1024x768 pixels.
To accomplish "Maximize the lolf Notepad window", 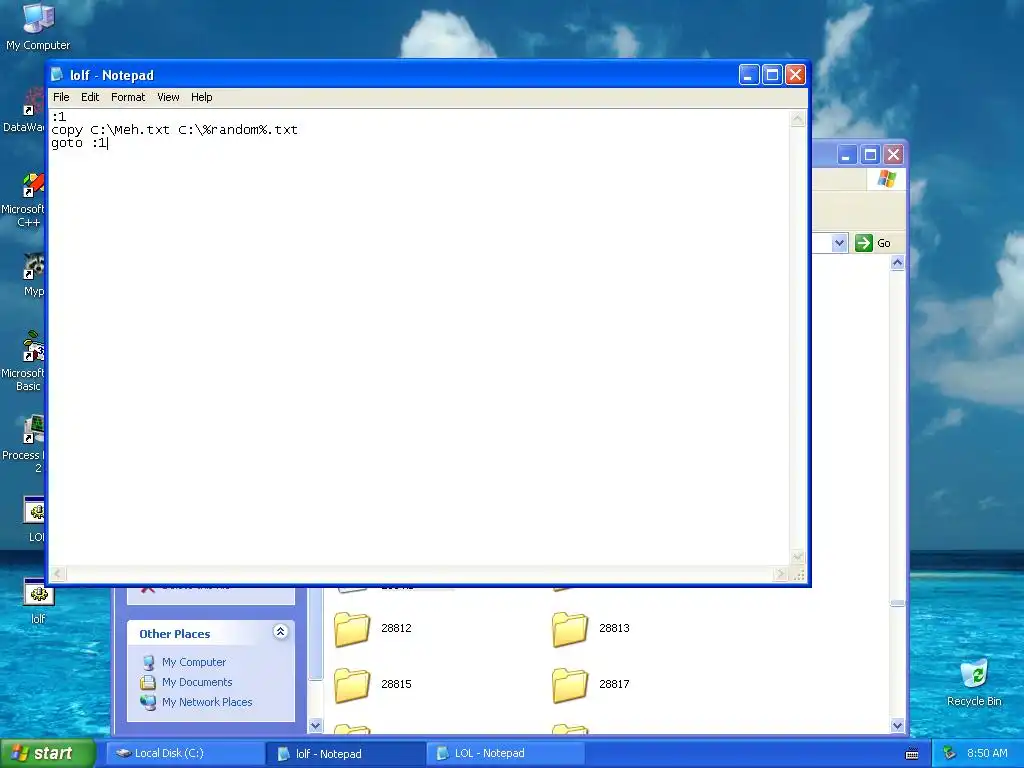I will pyautogui.click(x=772, y=75).
